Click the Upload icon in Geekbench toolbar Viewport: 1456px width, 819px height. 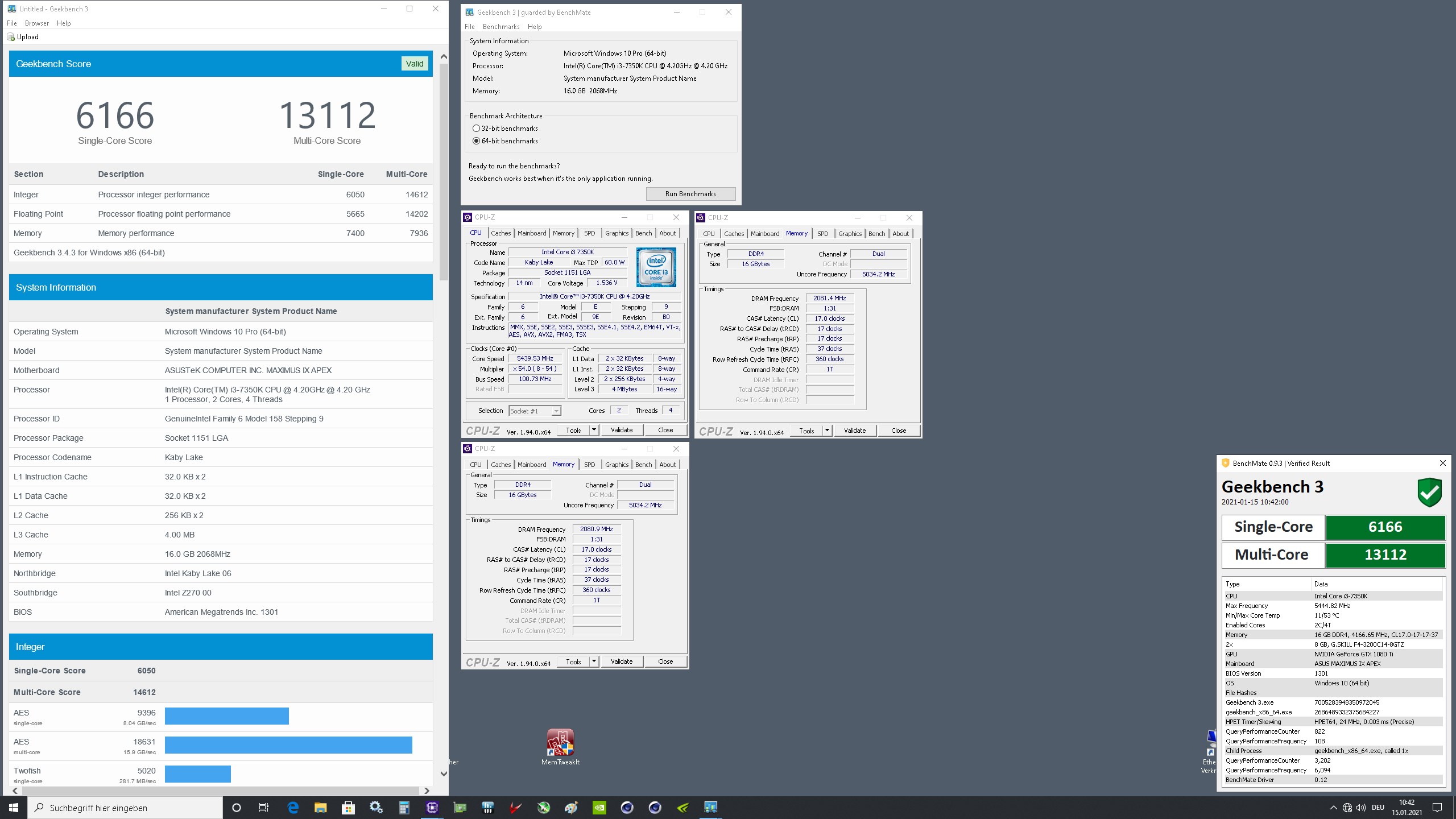pyautogui.click(x=11, y=37)
